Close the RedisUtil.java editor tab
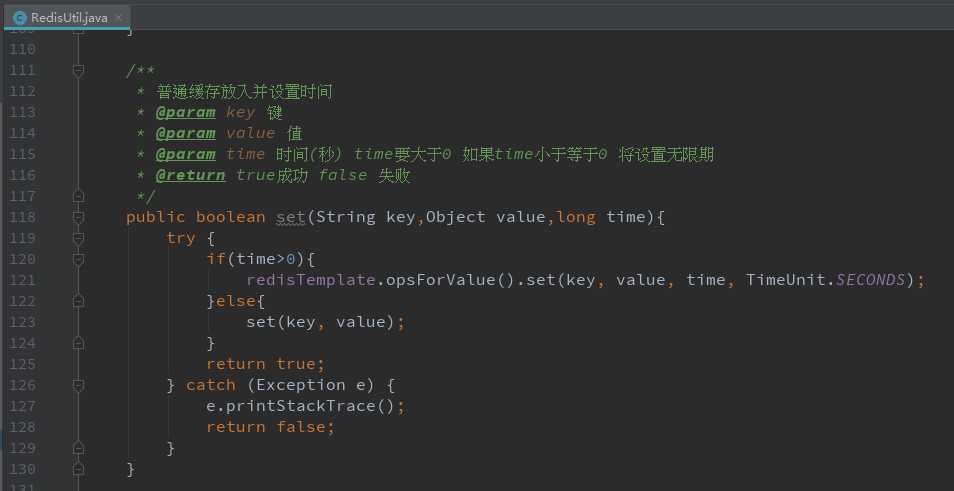 pyautogui.click(x=118, y=17)
